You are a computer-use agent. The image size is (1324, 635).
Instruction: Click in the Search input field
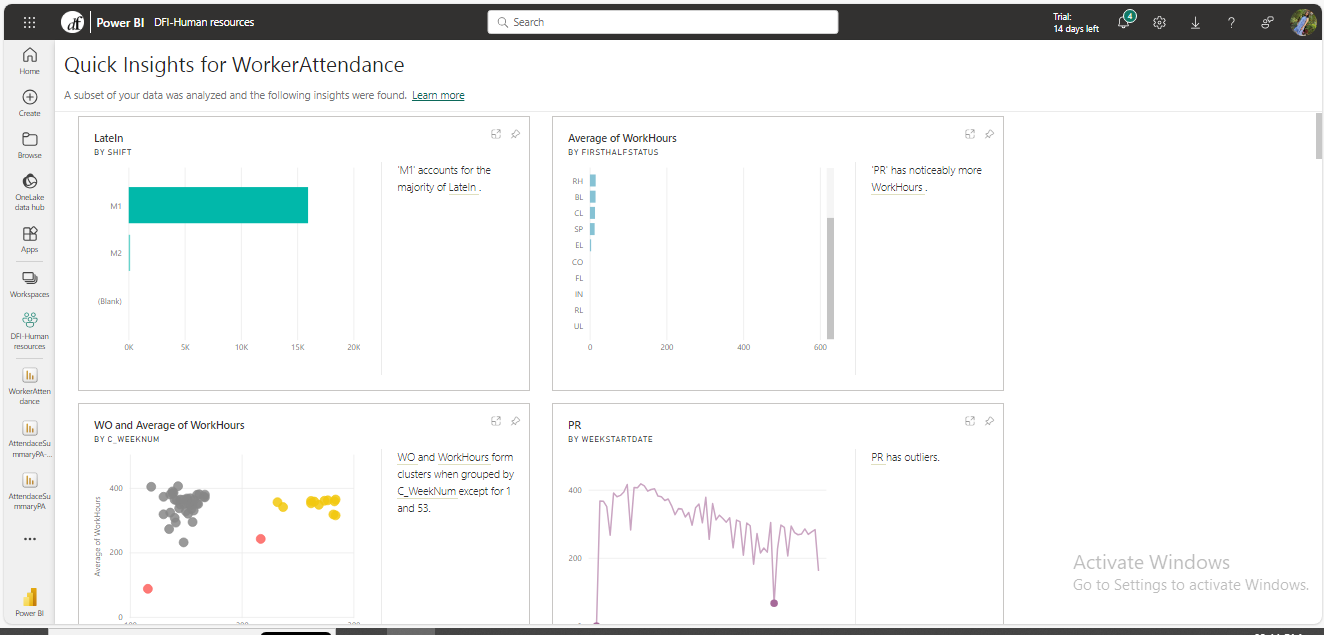pos(662,22)
